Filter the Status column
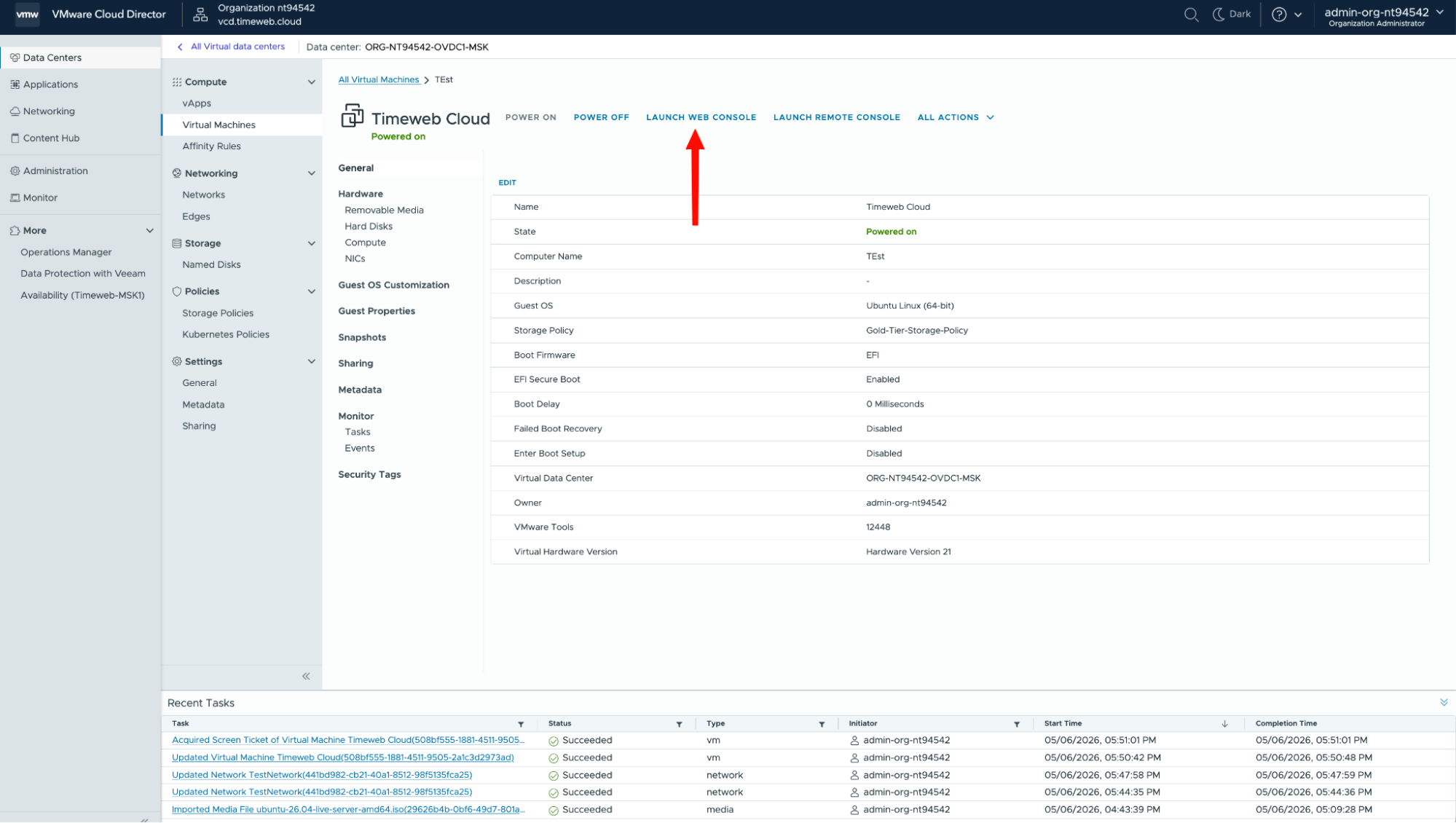Image resolution: width=1456 pixels, height=823 pixels. pyautogui.click(x=679, y=724)
